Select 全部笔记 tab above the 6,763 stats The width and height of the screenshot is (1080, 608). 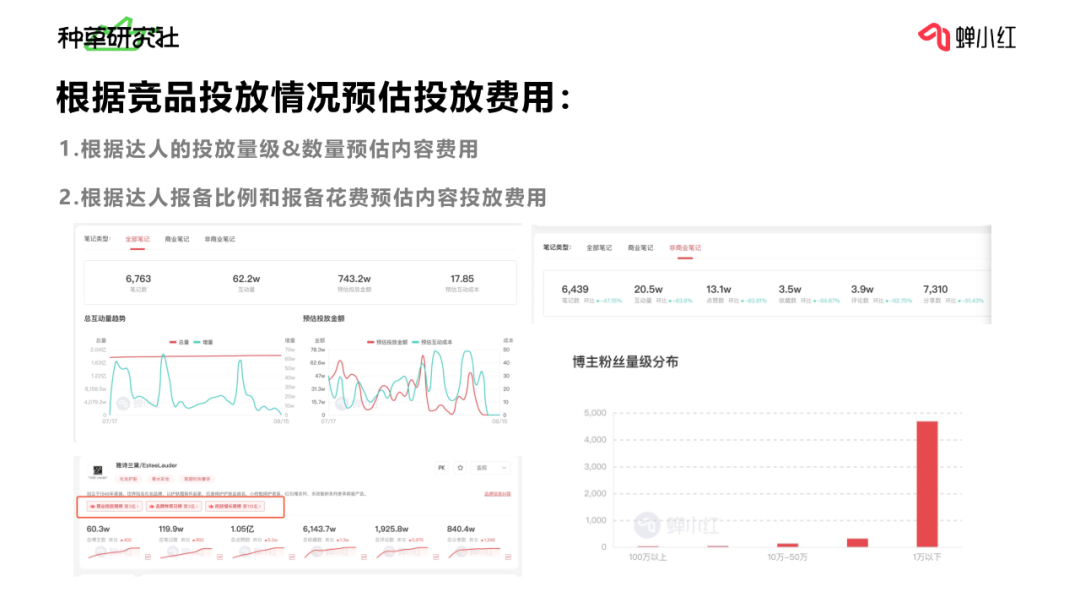137,239
